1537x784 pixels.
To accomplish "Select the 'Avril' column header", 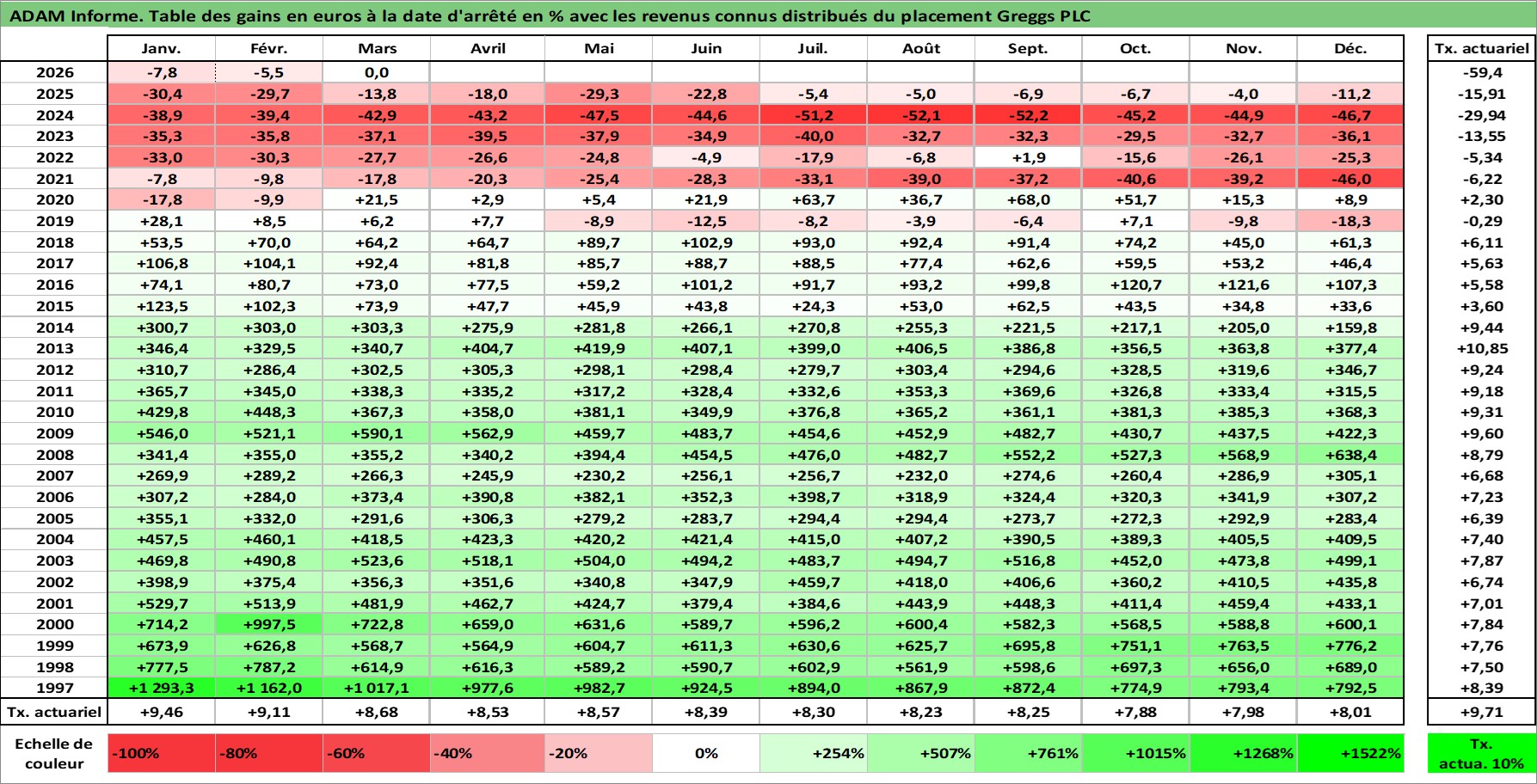I will coord(488,49).
